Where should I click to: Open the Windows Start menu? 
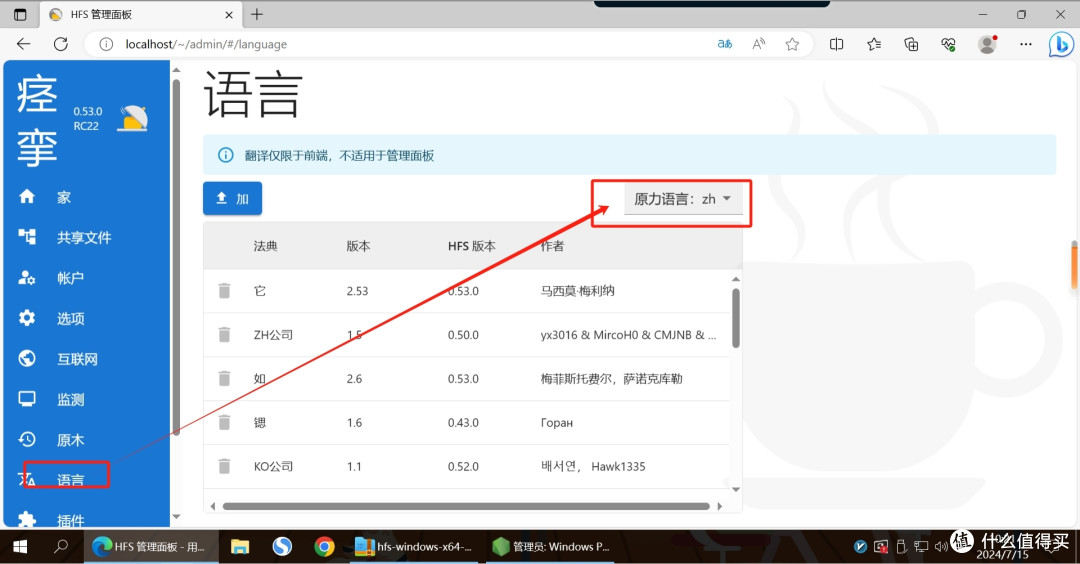coord(20,547)
